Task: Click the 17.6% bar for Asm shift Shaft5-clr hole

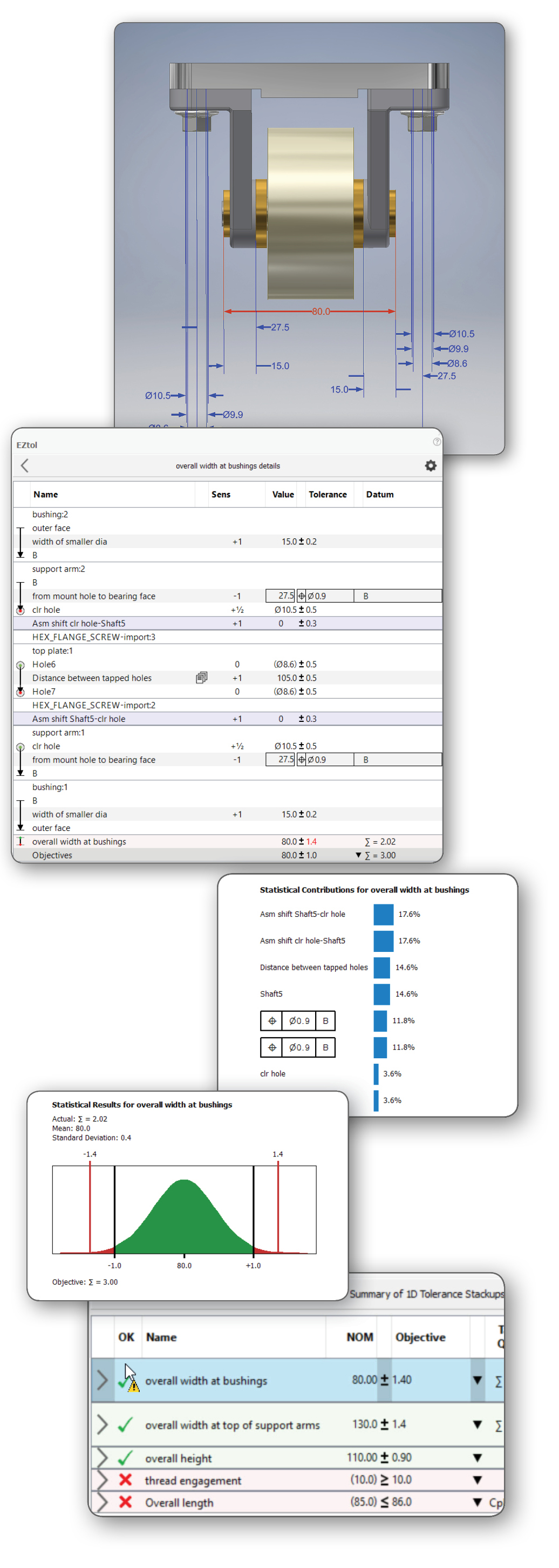Action: [x=383, y=914]
